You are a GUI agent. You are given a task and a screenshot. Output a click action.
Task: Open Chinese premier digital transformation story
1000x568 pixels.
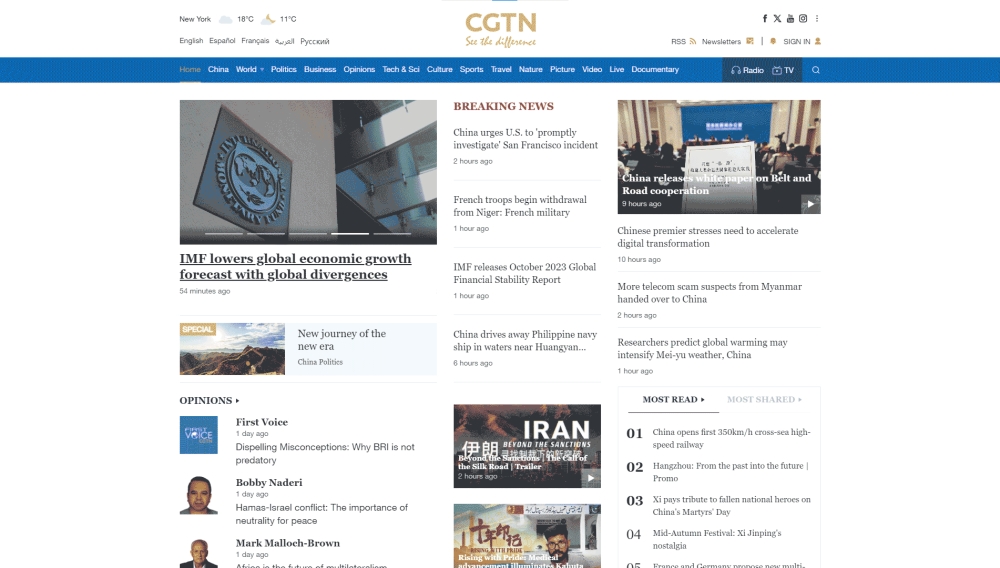(x=707, y=237)
